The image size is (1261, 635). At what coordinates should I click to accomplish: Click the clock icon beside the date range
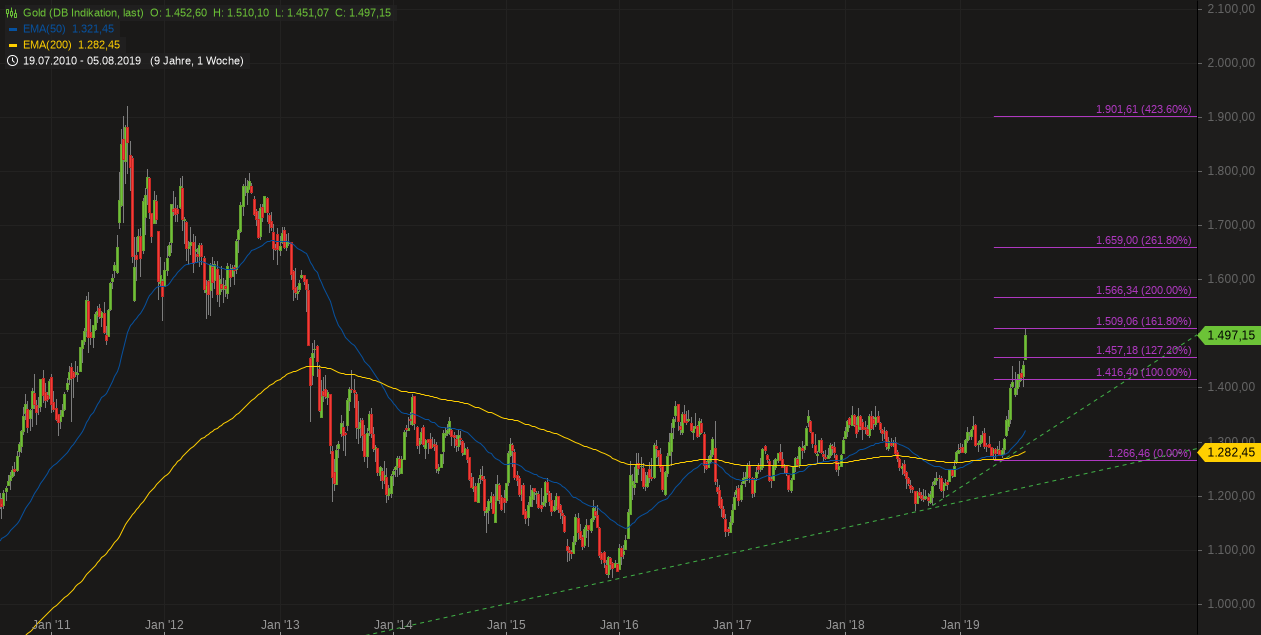pyautogui.click(x=12, y=60)
